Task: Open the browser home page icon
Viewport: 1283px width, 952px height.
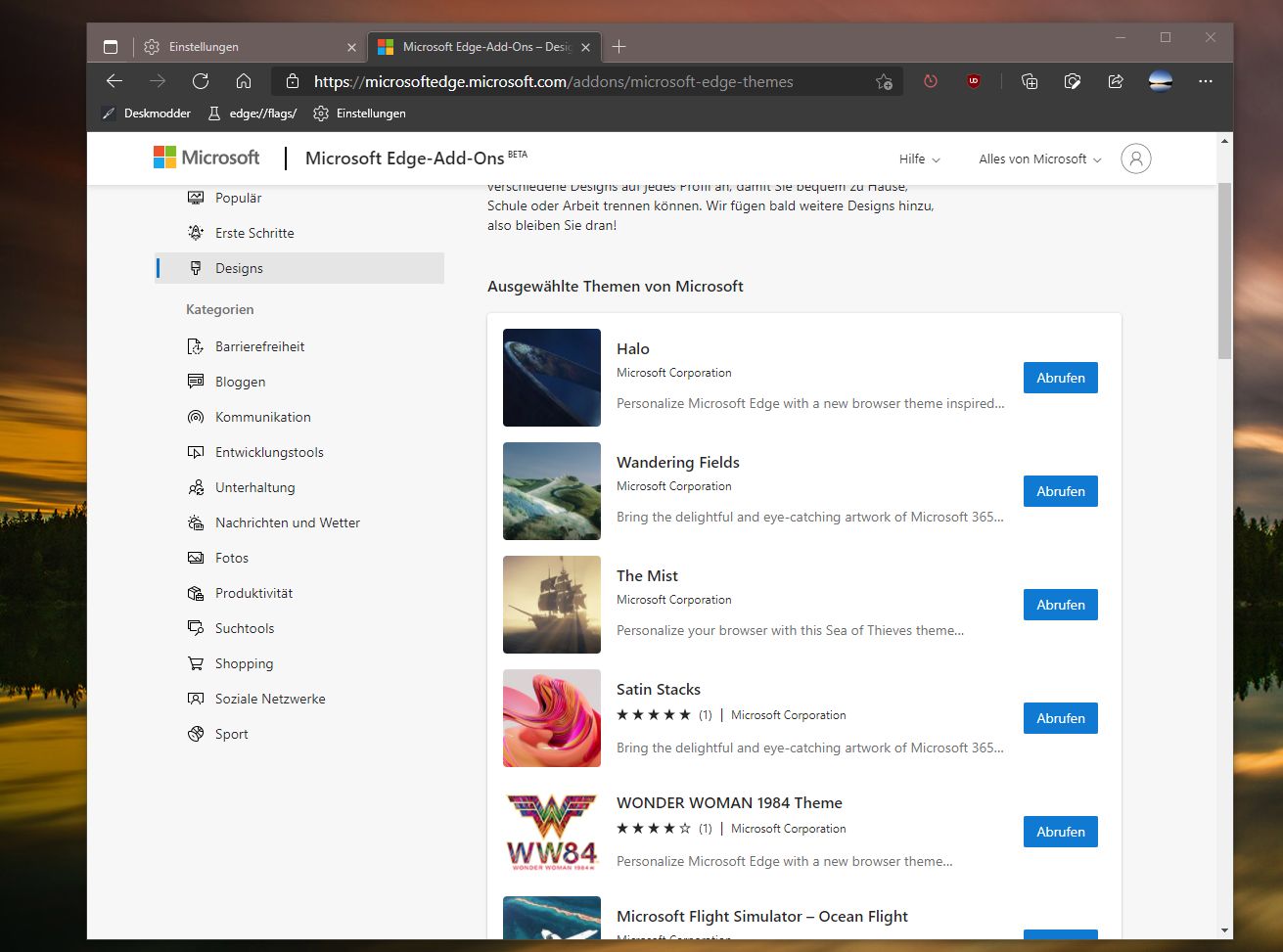Action: click(x=244, y=81)
